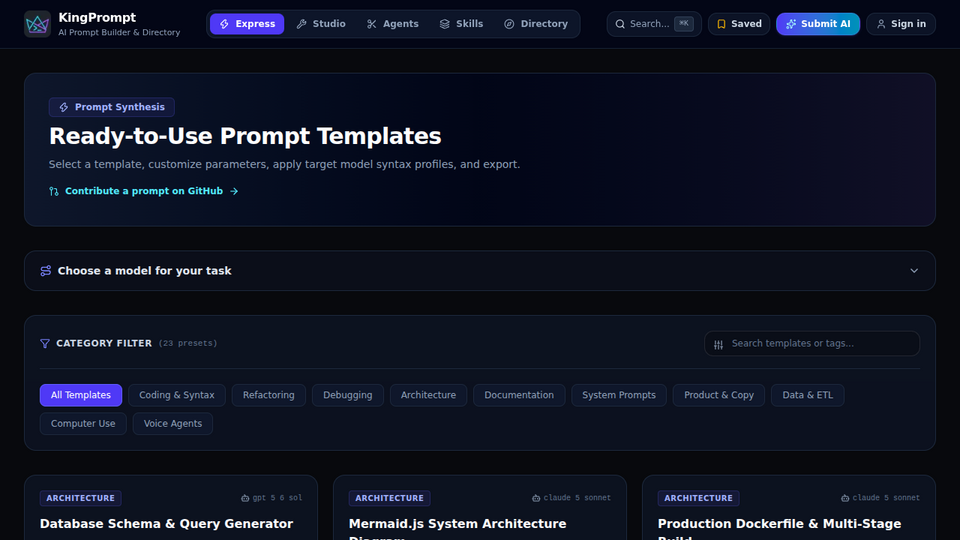Filter by Documentation category

519,395
